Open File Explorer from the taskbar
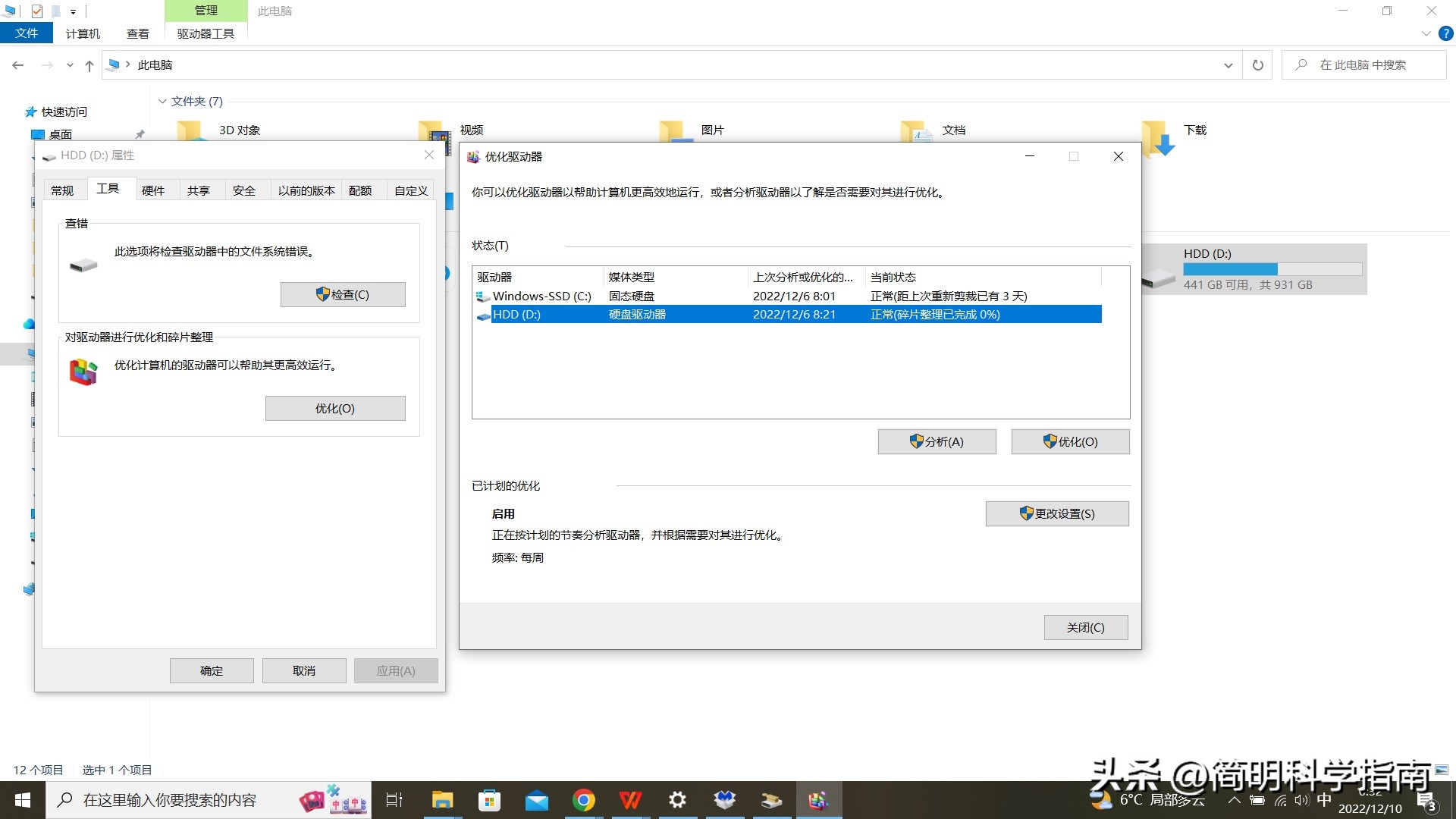Image resolution: width=1456 pixels, height=819 pixels. 442,799
